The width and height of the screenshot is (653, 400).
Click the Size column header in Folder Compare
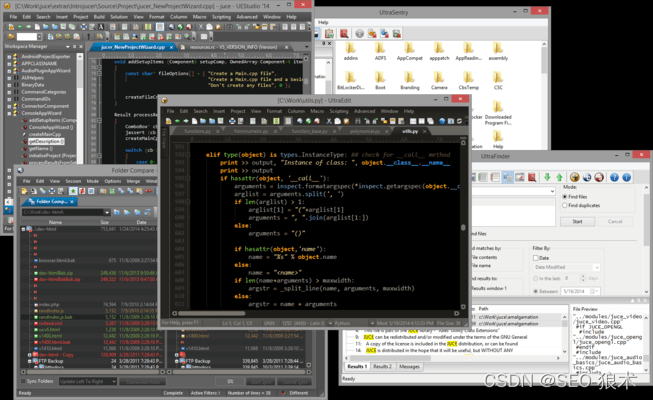click(x=105, y=222)
